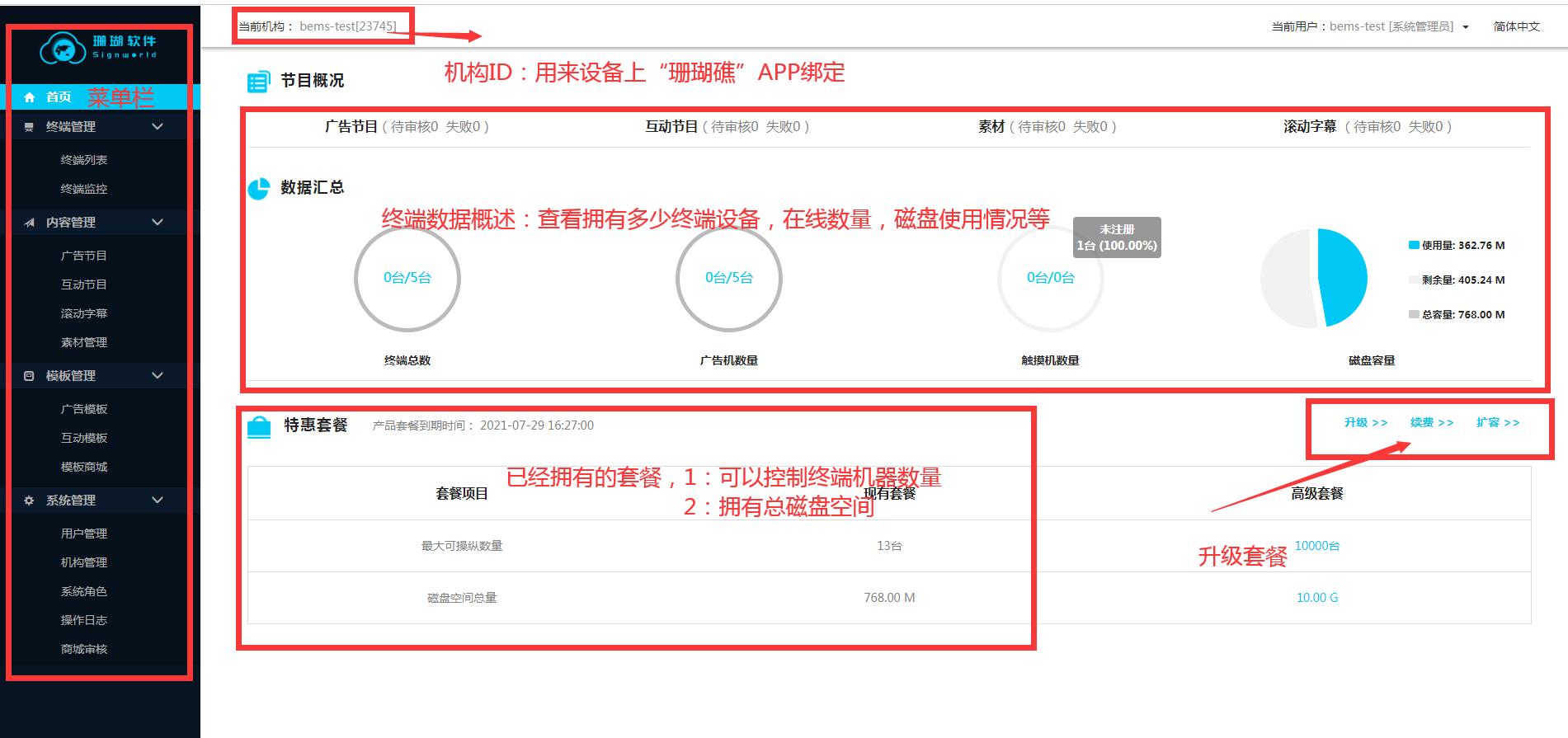Click the 终端管理 monitor icon
1568x738 pixels.
pos(29,127)
